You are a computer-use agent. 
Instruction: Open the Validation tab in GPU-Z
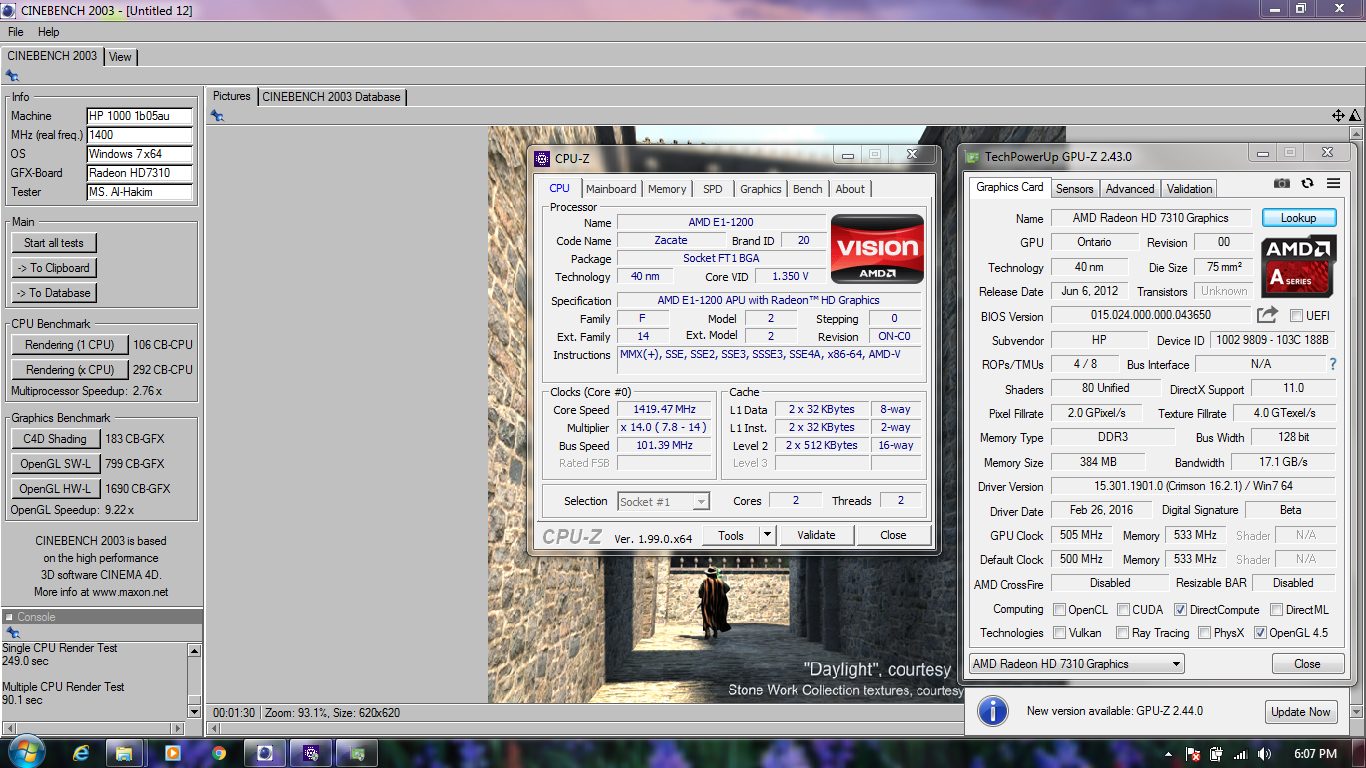(x=1189, y=189)
